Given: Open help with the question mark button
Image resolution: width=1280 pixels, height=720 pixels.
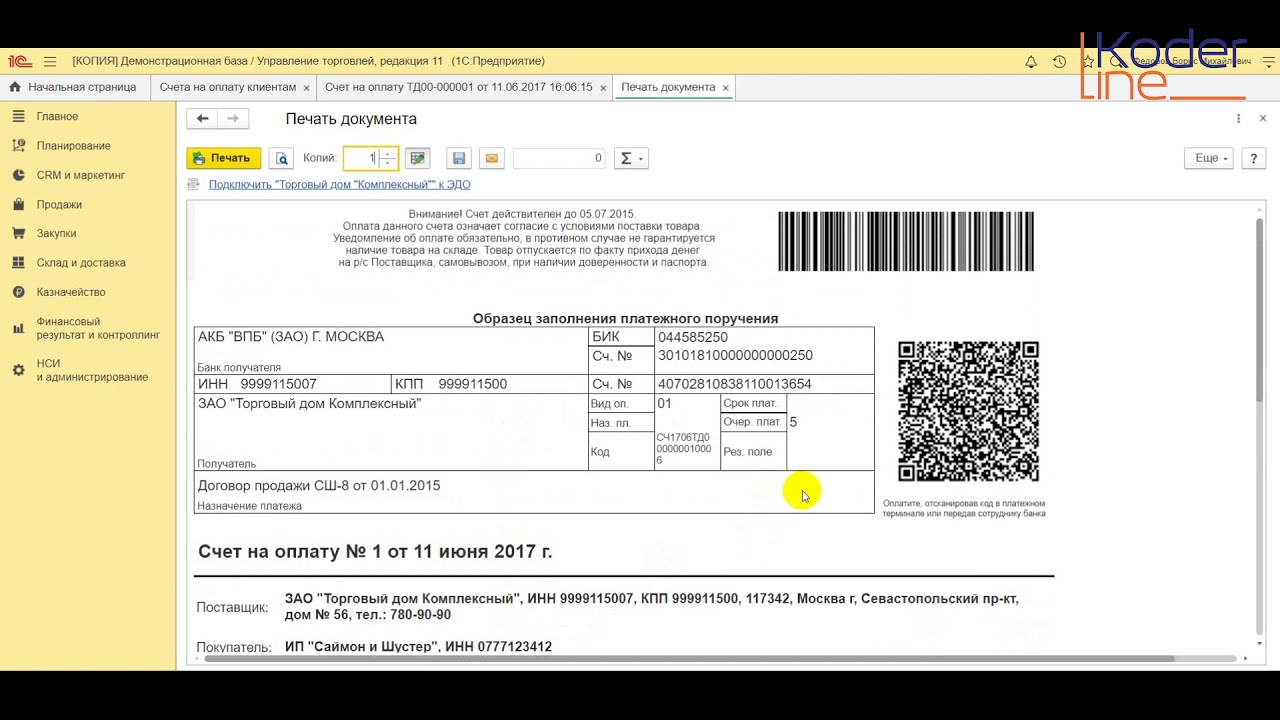Looking at the screenshot, I should click(x=1253, y=158).
